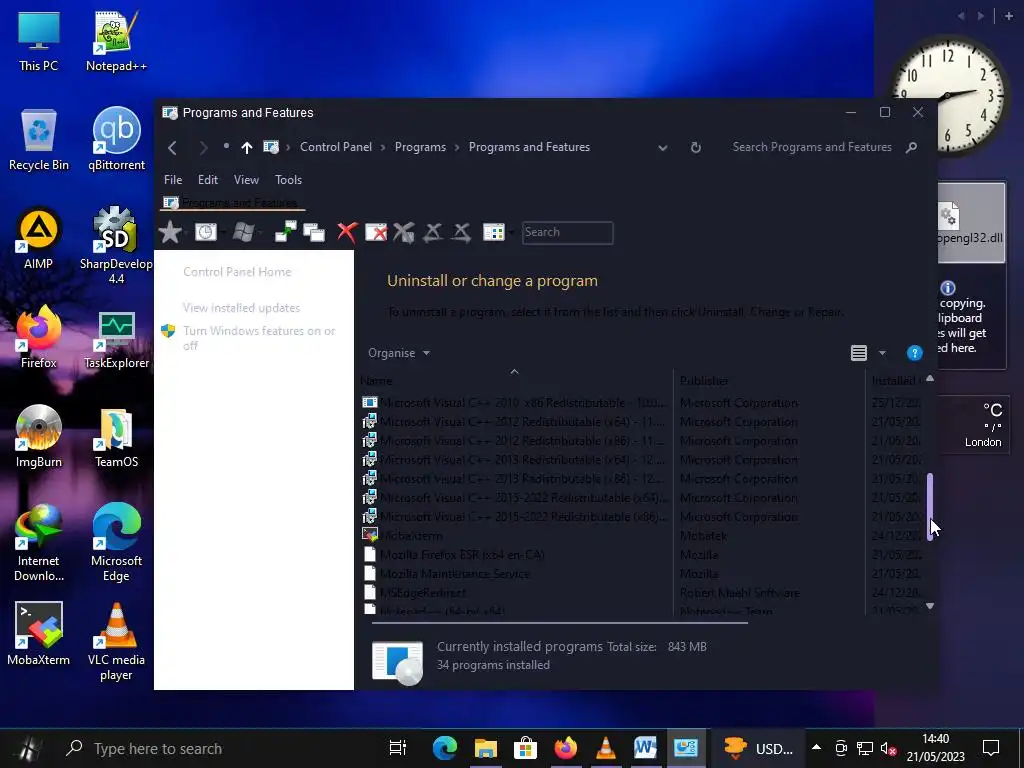Click the qBittorrent desktop icon
Screen dimensions: 1024x768
(x=116, y=139)
